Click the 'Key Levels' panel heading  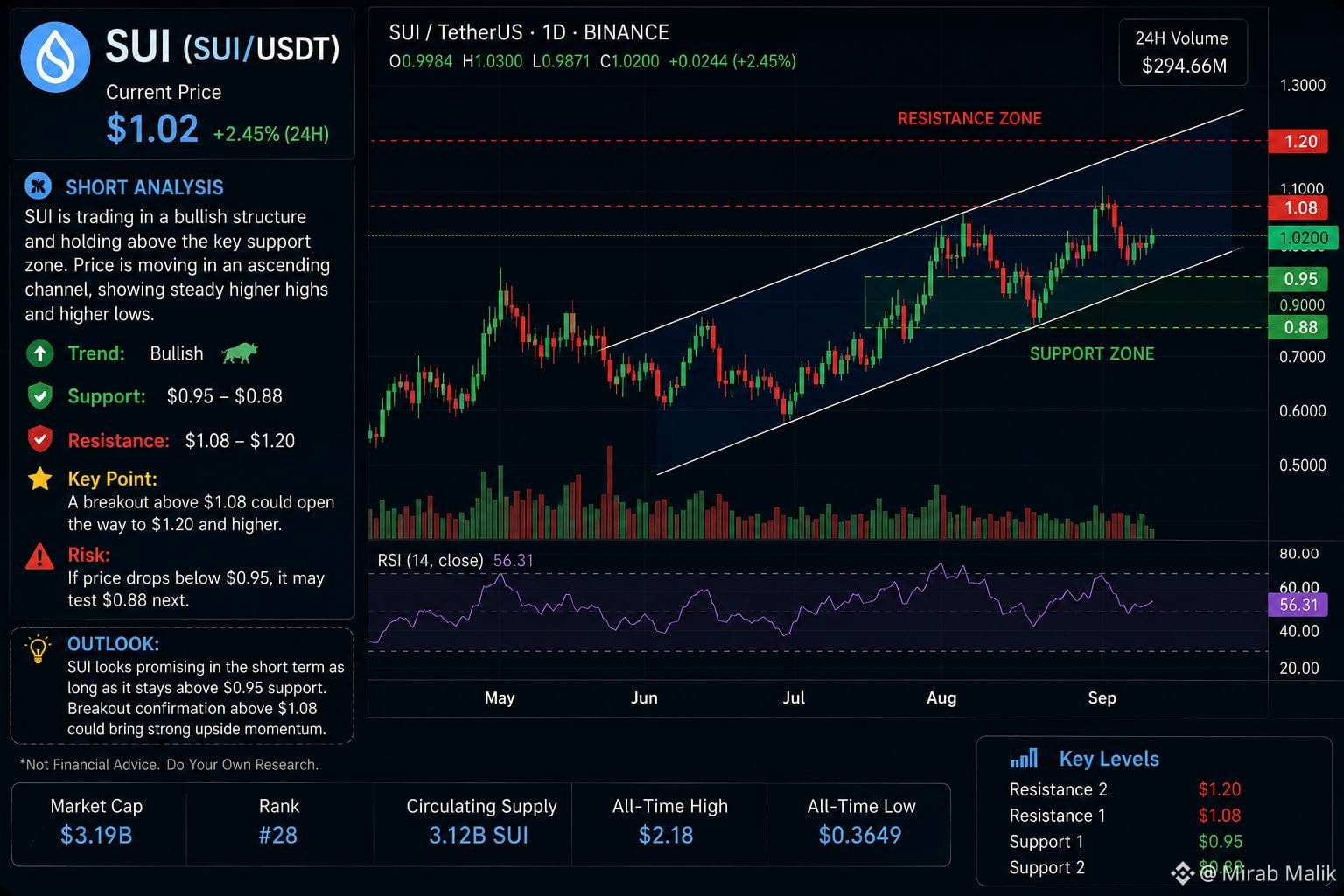click(x=1109, y=759)
